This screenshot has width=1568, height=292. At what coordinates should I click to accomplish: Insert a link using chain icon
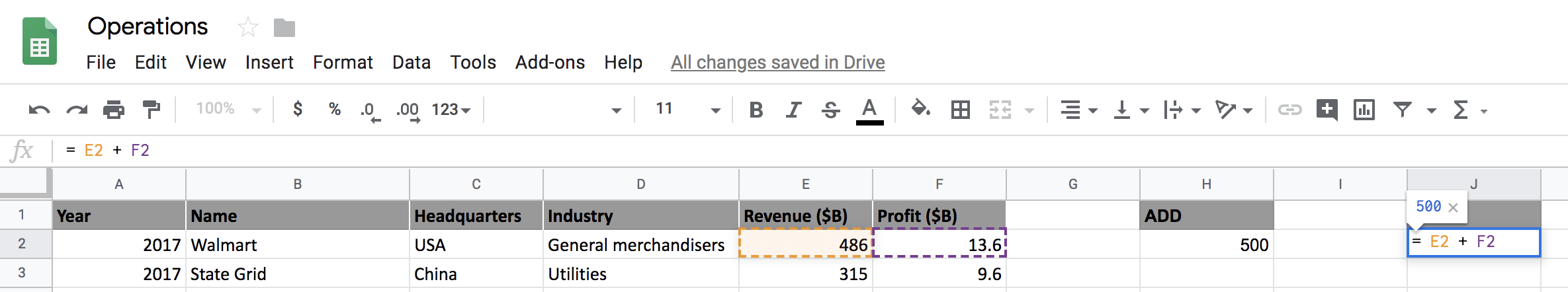1289,110
